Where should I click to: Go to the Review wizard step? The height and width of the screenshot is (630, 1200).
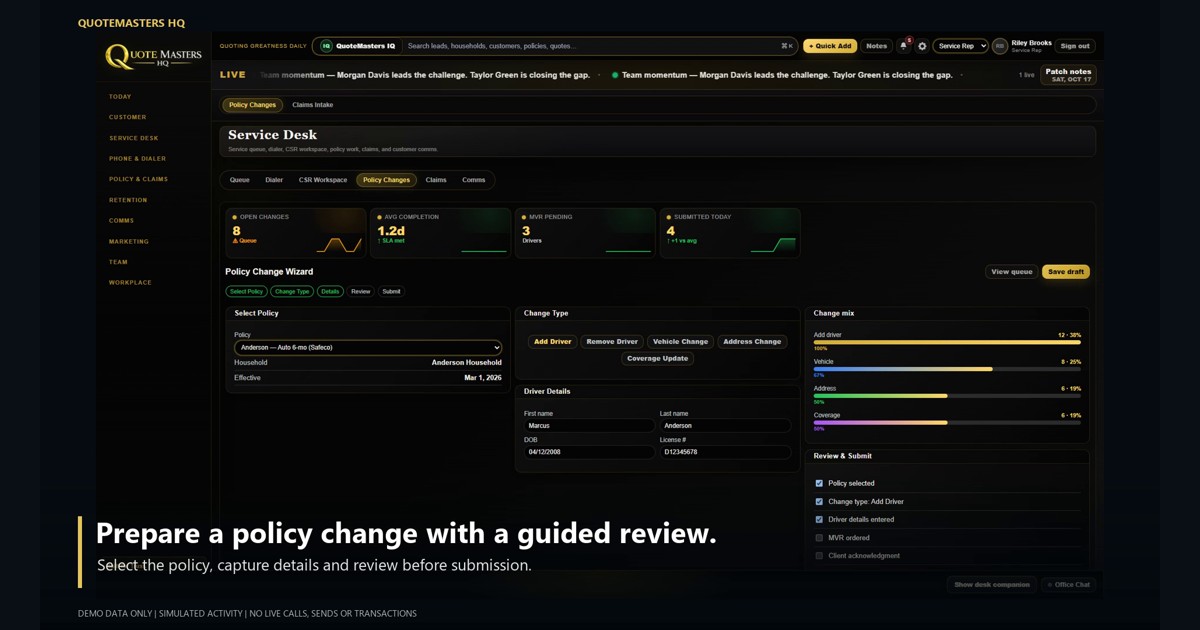pos(361,292)
